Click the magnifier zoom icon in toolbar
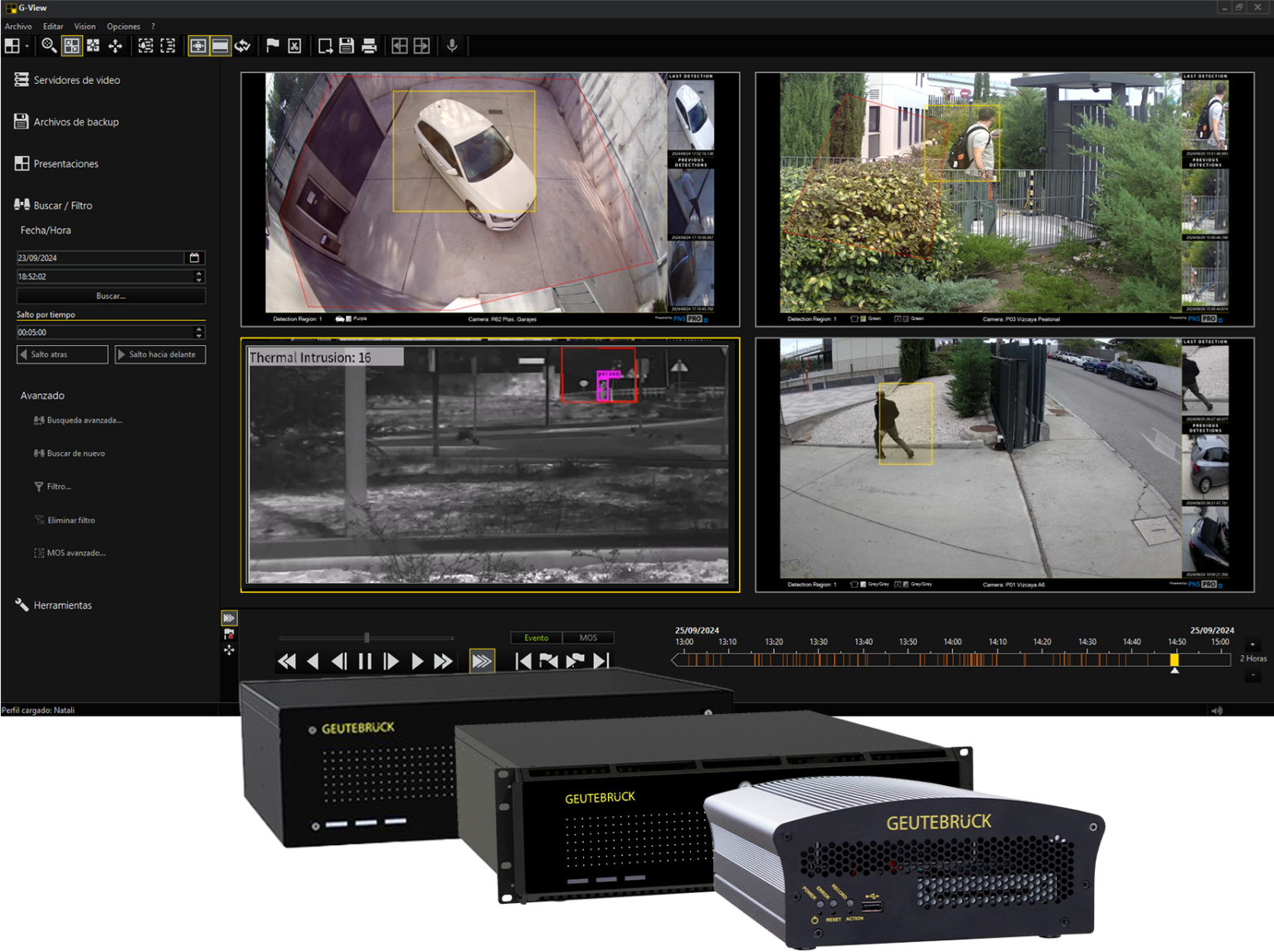Screen dimensions: 1274x952 (x=49, y=46)
